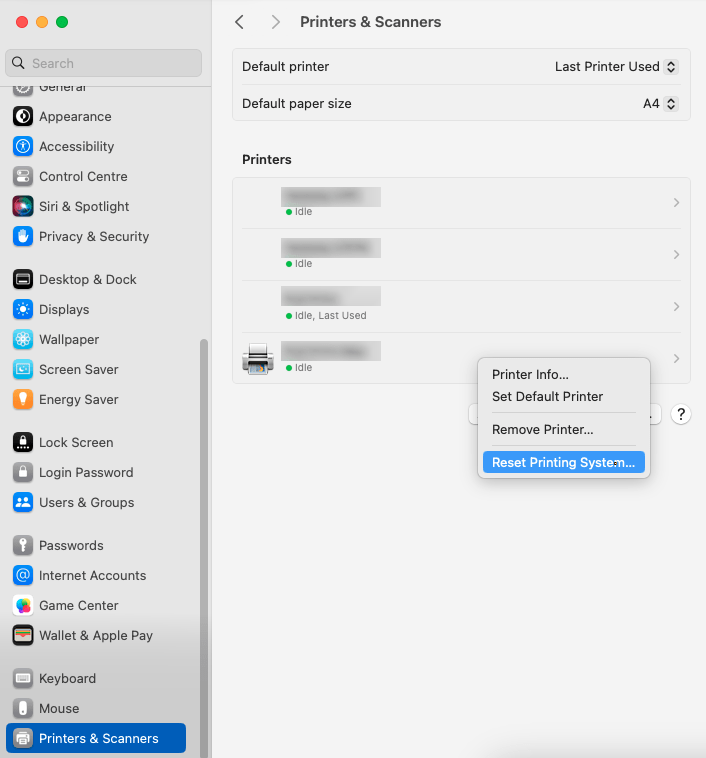
Task: Open Wallpaper flower icon
Action: (x=23, y=339)
